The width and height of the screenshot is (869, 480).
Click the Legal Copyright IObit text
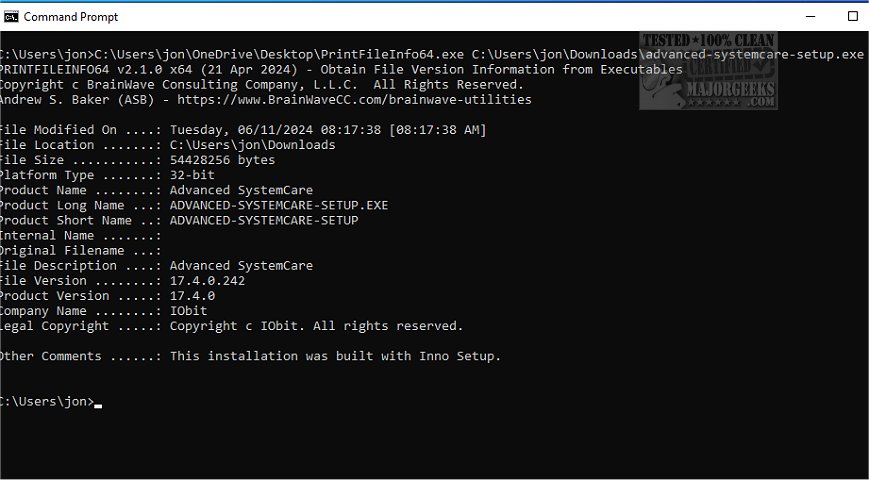(x=316, y=326)
